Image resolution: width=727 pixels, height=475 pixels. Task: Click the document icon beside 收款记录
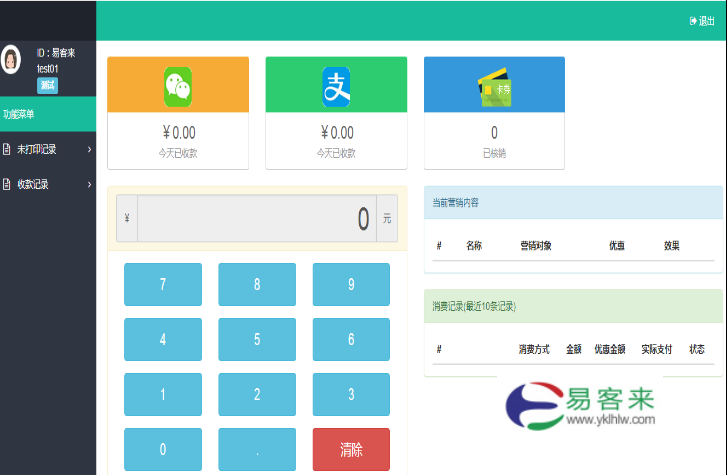coord(6,184)
